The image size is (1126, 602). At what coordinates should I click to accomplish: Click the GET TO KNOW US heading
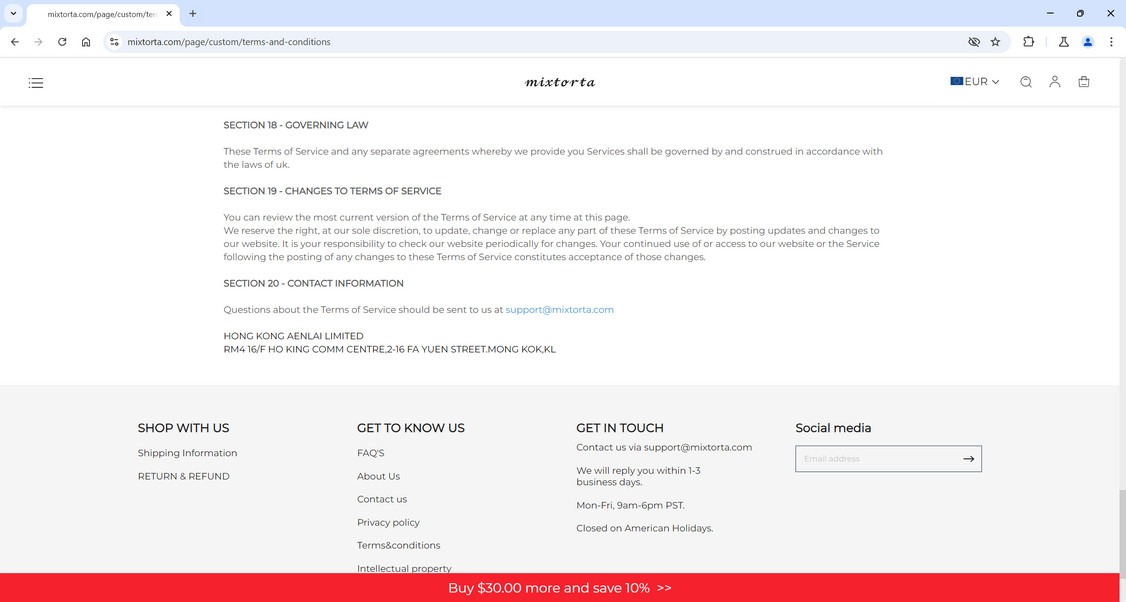pos(411,428)
